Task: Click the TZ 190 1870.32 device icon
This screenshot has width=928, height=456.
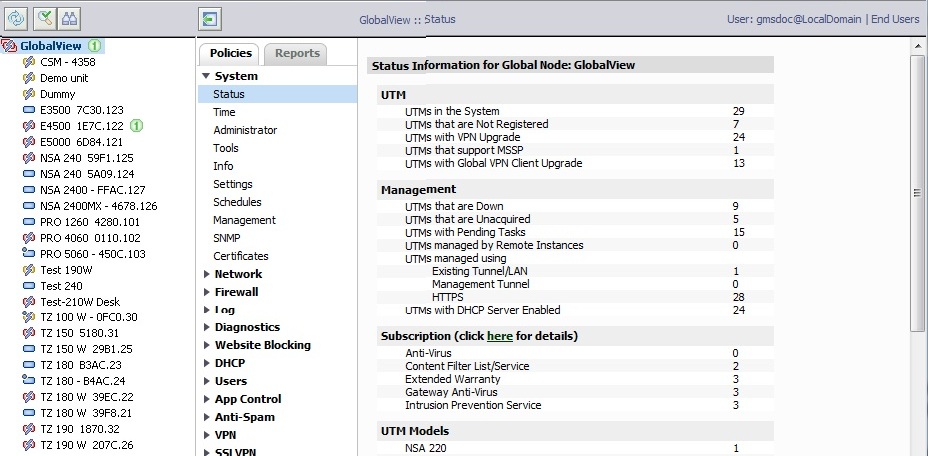Action: click(29, 428)
